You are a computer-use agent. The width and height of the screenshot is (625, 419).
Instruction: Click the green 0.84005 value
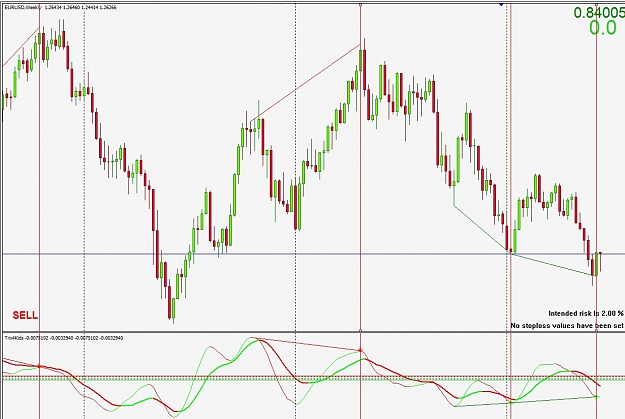[599, 12]
